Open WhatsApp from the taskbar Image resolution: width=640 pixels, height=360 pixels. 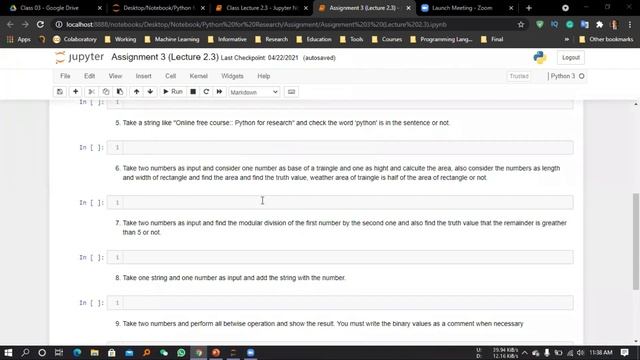tap(181, 353)
